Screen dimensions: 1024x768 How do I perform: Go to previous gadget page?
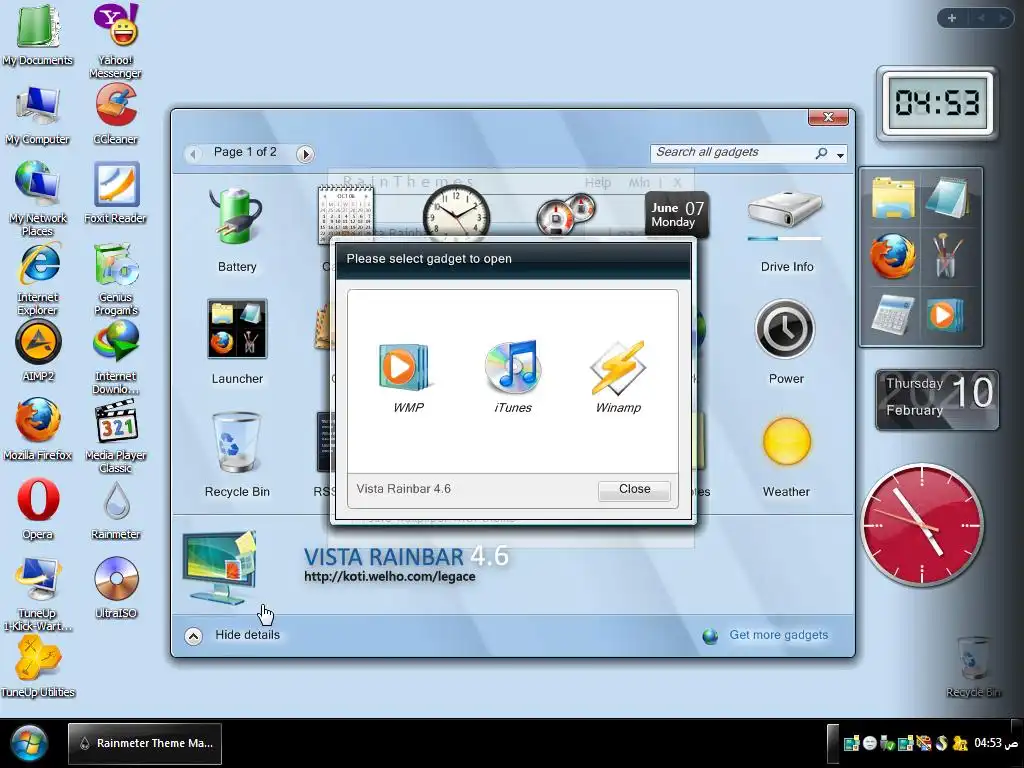[193, 154]
